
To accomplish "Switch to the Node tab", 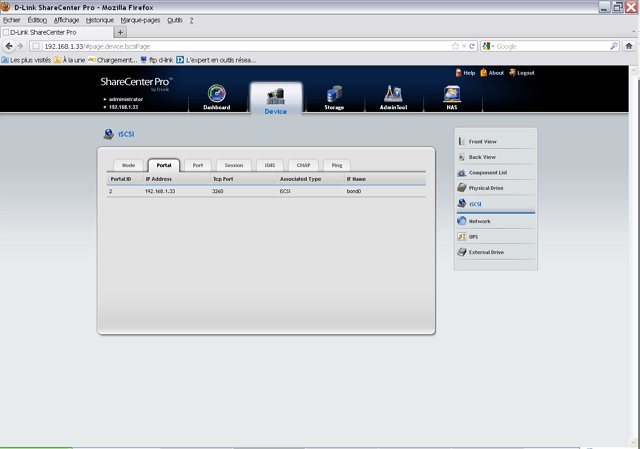I will coord(128,165).
